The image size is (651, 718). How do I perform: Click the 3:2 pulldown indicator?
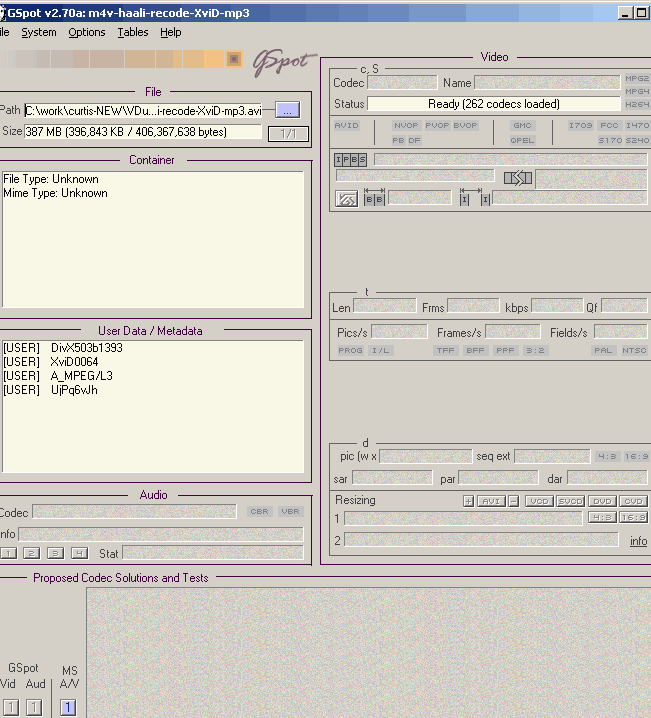tap(535, 351)
